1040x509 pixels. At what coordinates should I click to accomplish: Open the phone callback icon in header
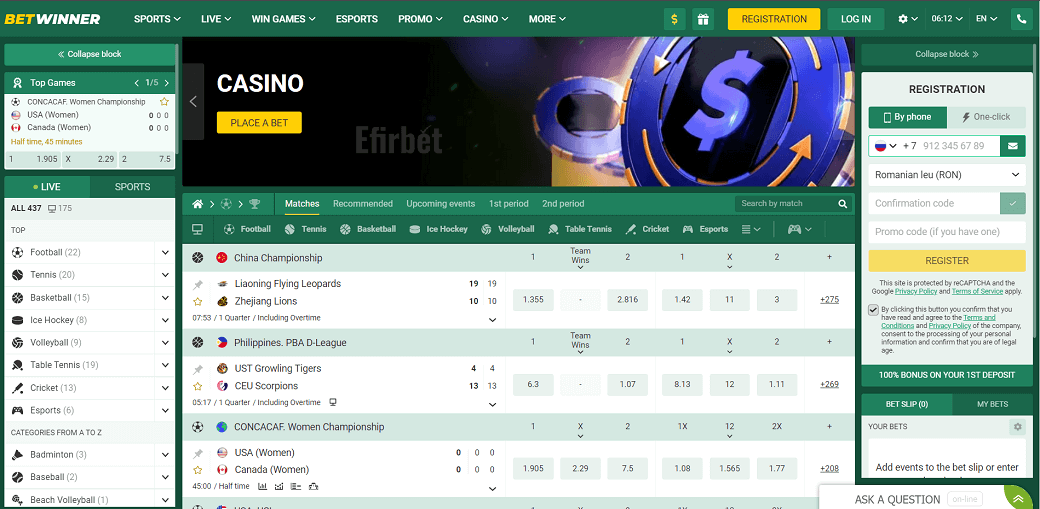[1021, 19]
